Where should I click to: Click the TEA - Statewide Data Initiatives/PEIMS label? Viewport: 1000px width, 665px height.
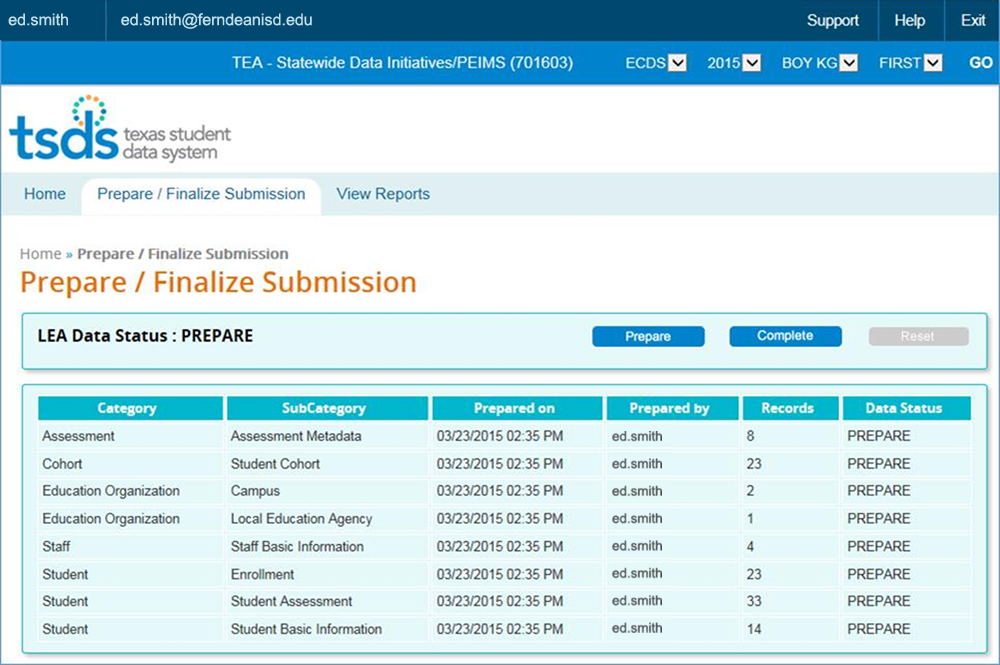(x=402, y=63)
